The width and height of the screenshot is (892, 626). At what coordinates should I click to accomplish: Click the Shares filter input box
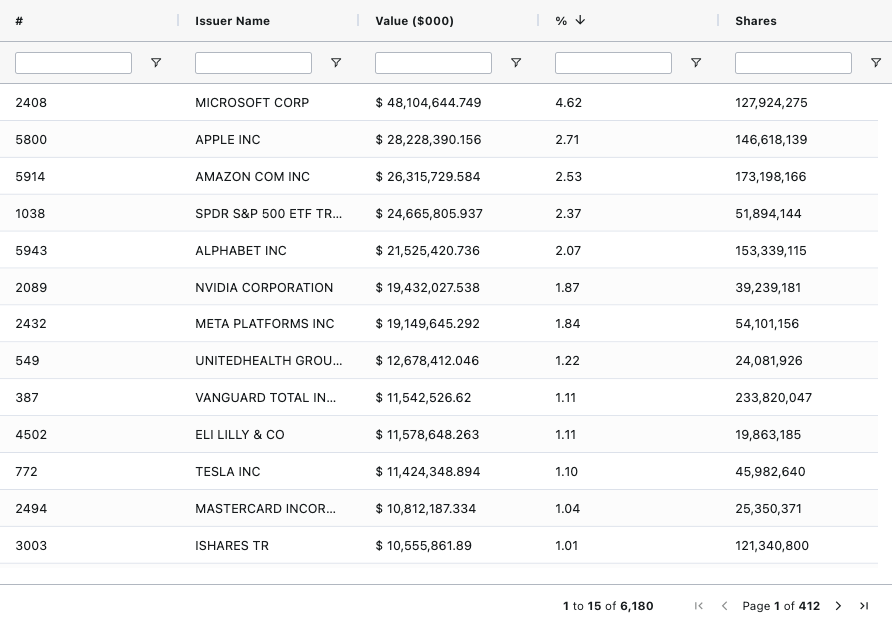[x=793, y=63]
